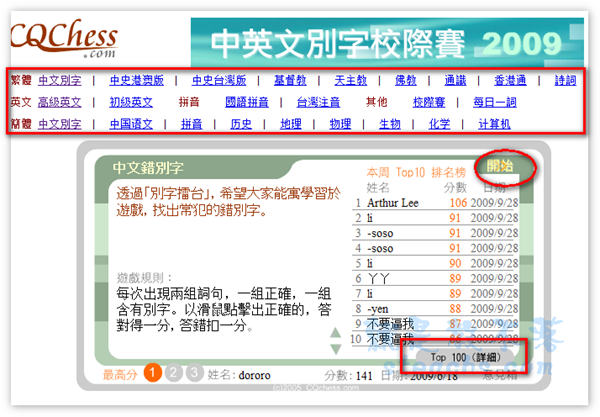Open 中文別字 link in the 繁體 row
The image size is (600, 417).
[x=59, y=81]
